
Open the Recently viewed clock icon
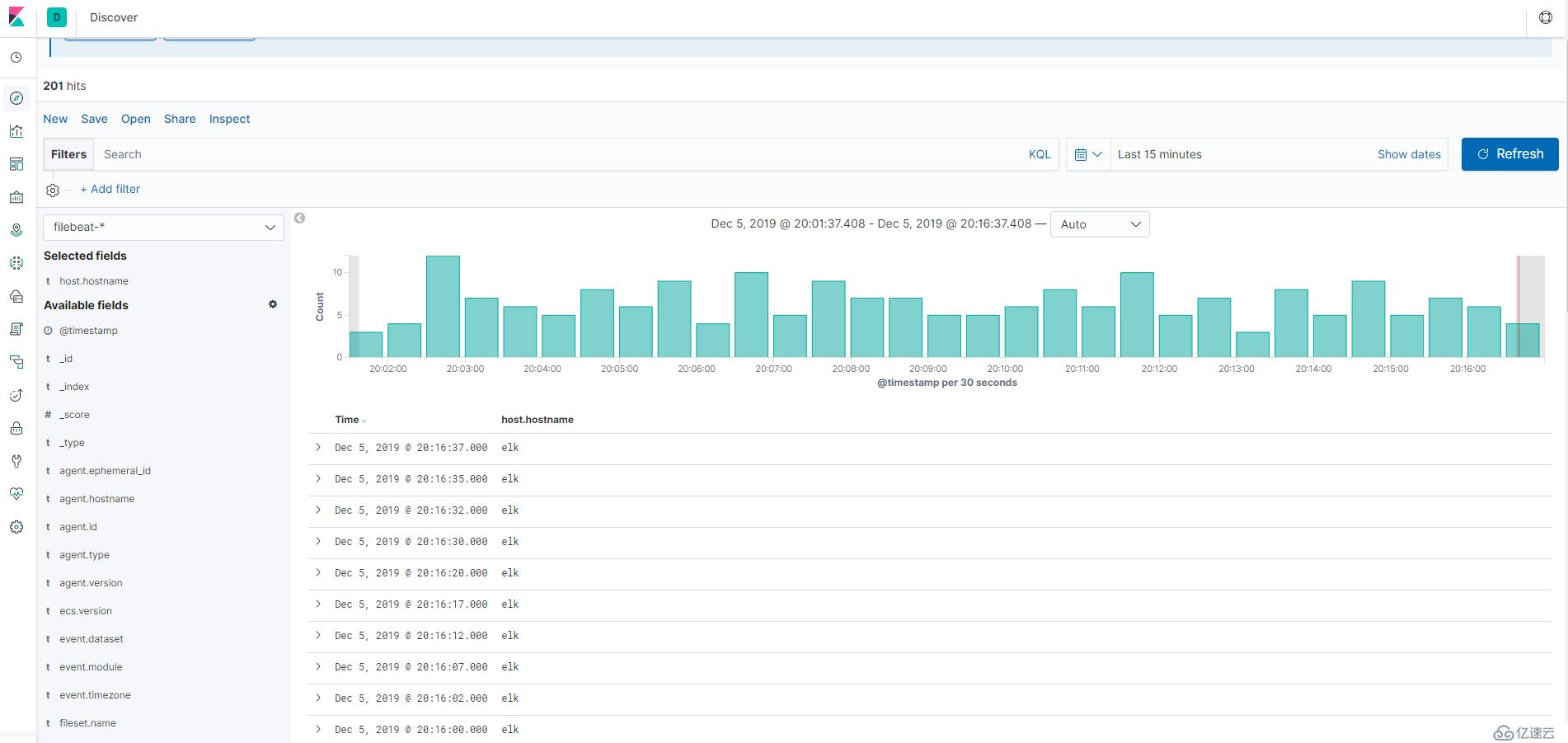(x=16, y=58)
